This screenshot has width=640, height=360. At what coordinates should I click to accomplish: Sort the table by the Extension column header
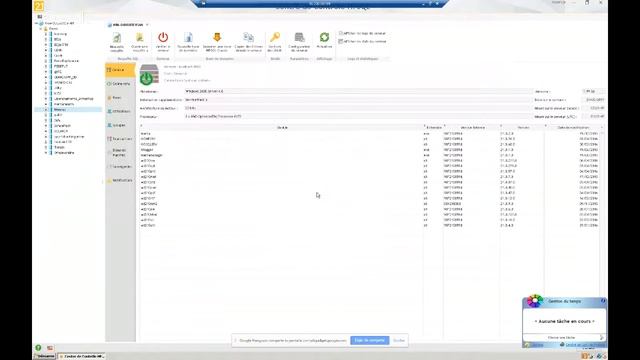tap(434, 127)
